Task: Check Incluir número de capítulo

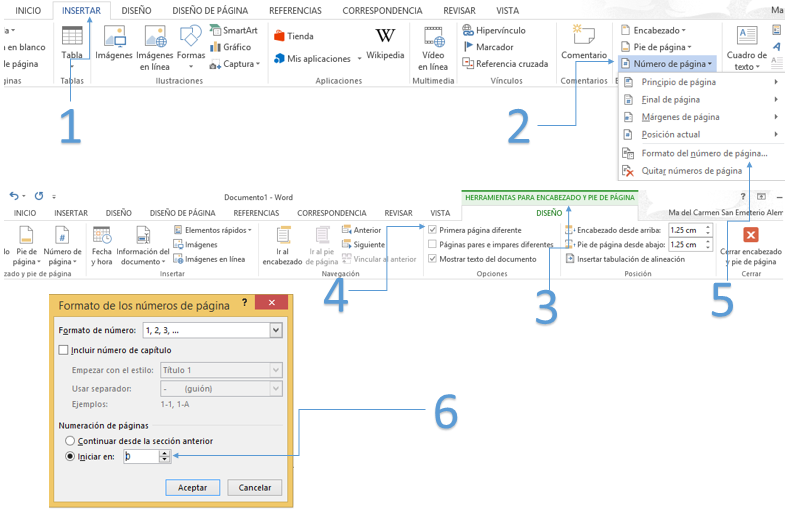Action: click(x=65, y=350)
